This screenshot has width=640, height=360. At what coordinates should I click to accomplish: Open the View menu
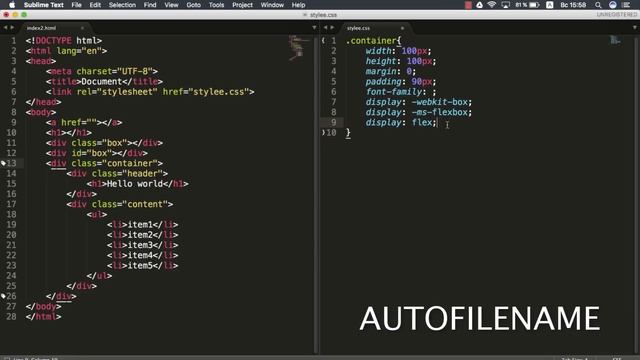[x=171, y=5]
